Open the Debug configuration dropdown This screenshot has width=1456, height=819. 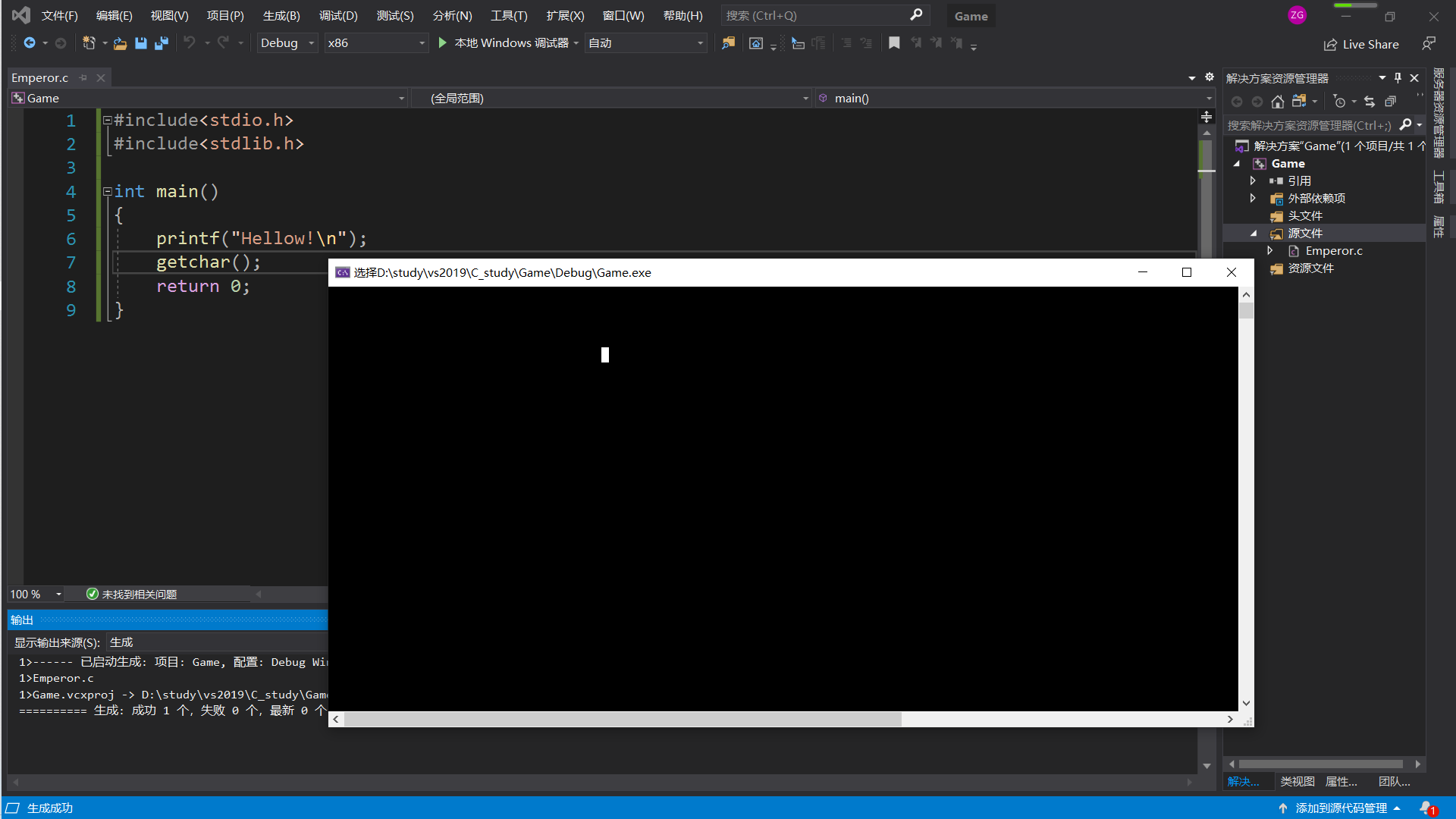[x=287, y=43]
